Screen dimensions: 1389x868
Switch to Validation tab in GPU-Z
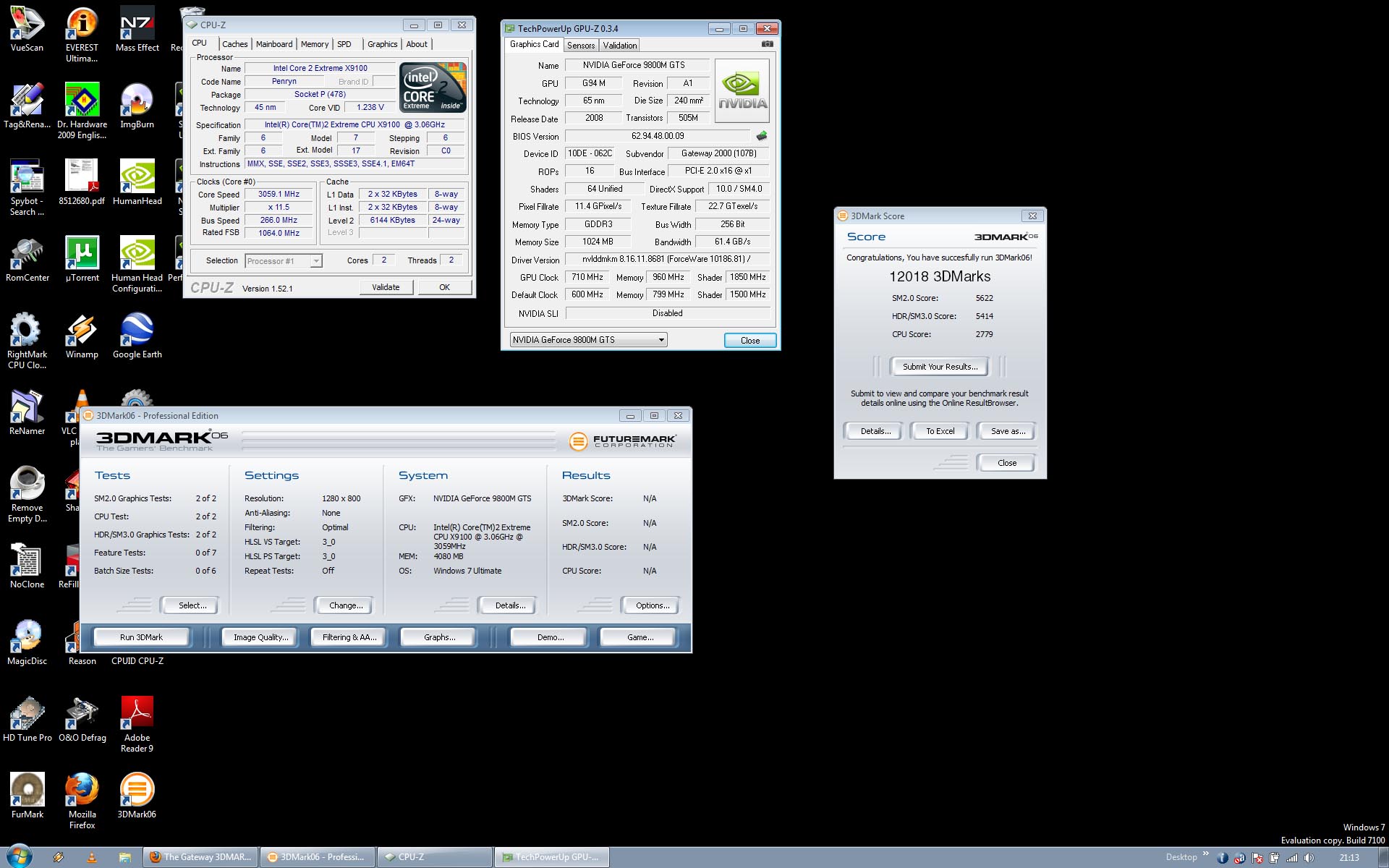620,45
